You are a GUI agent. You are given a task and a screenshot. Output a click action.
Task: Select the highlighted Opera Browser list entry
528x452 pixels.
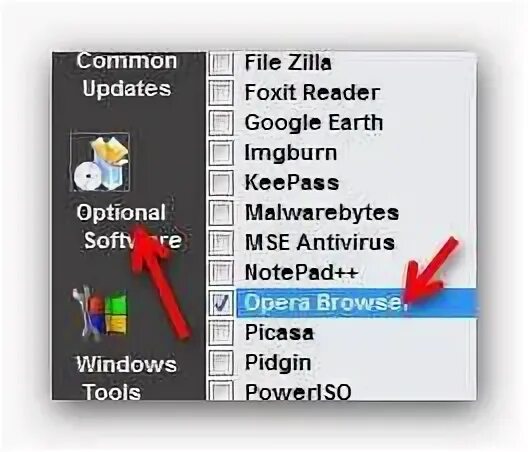click(x=357, y=302)
